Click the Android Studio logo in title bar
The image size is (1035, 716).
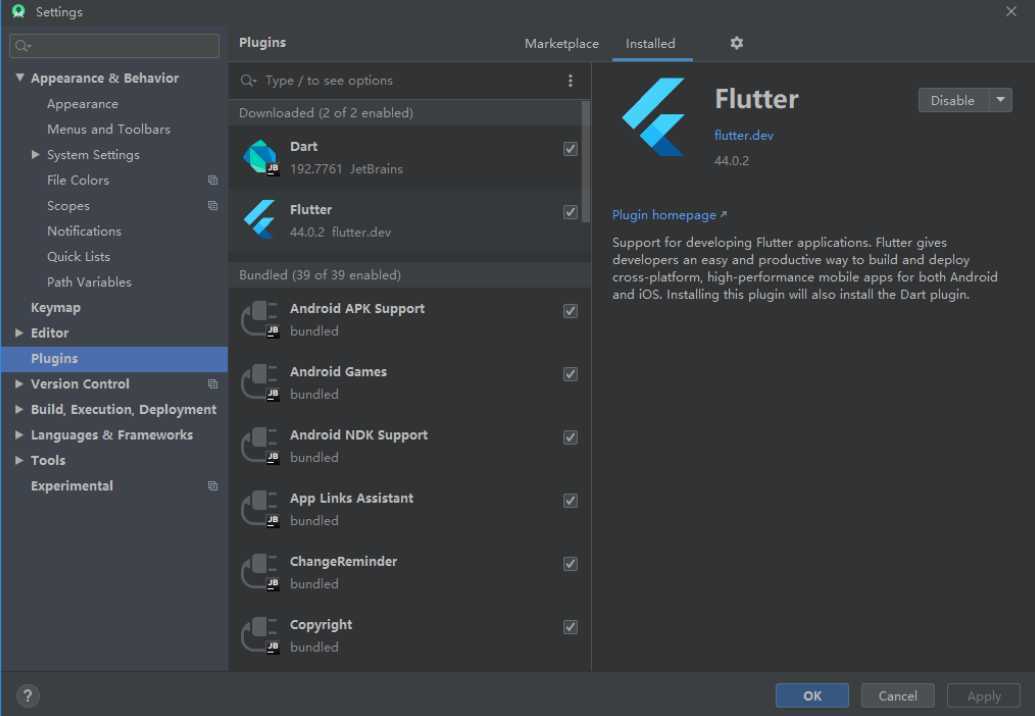tap(18, 11)
